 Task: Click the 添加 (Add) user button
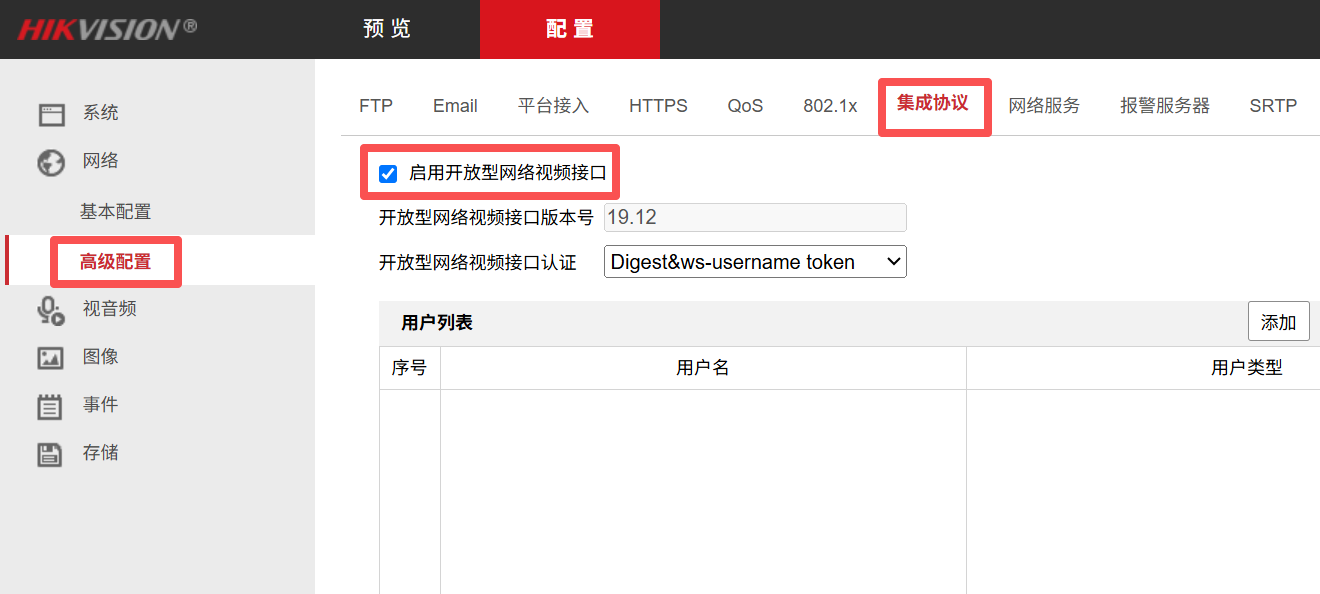click(1278, 322)
